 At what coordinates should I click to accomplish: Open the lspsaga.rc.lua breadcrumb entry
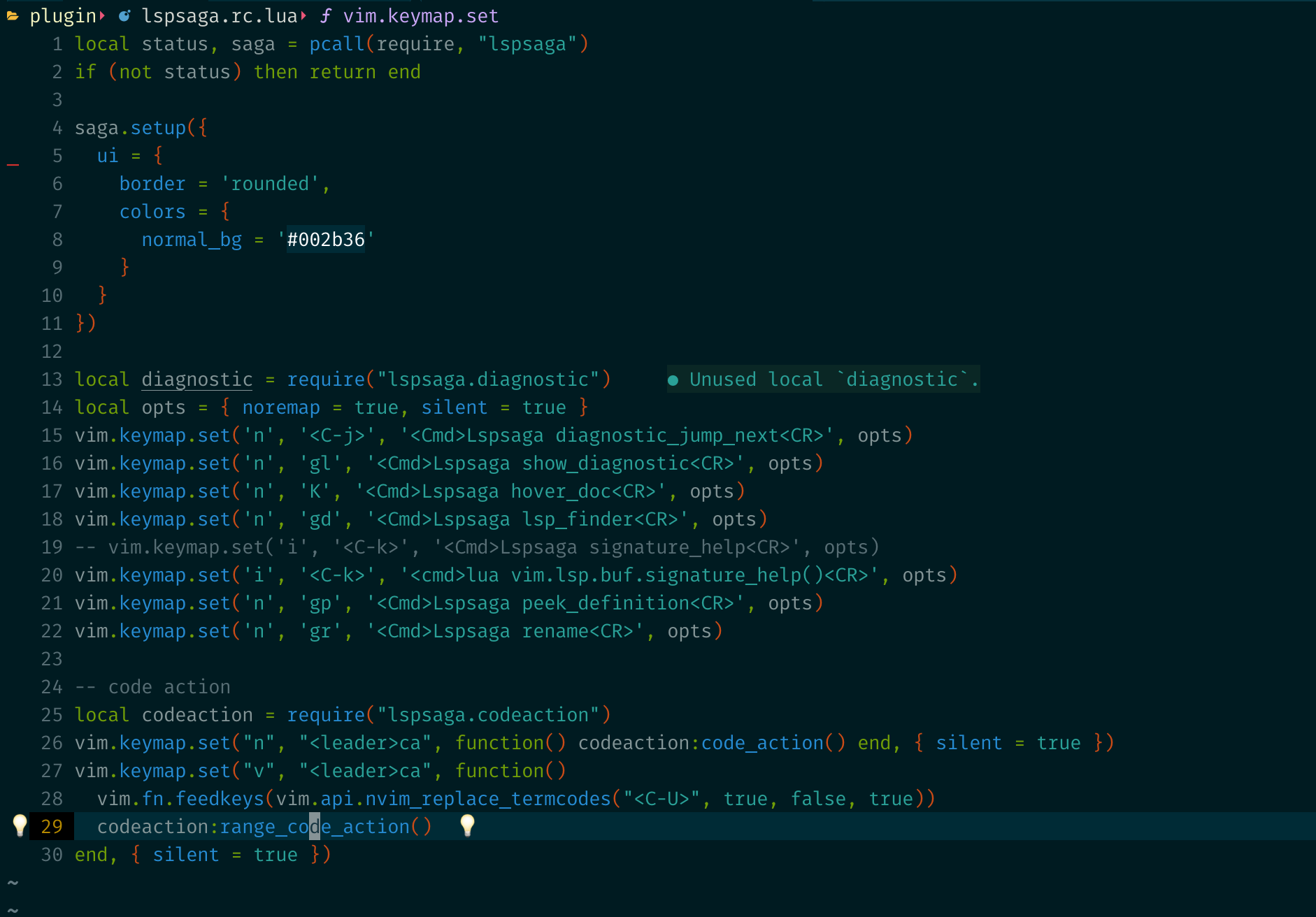[220, 15]
